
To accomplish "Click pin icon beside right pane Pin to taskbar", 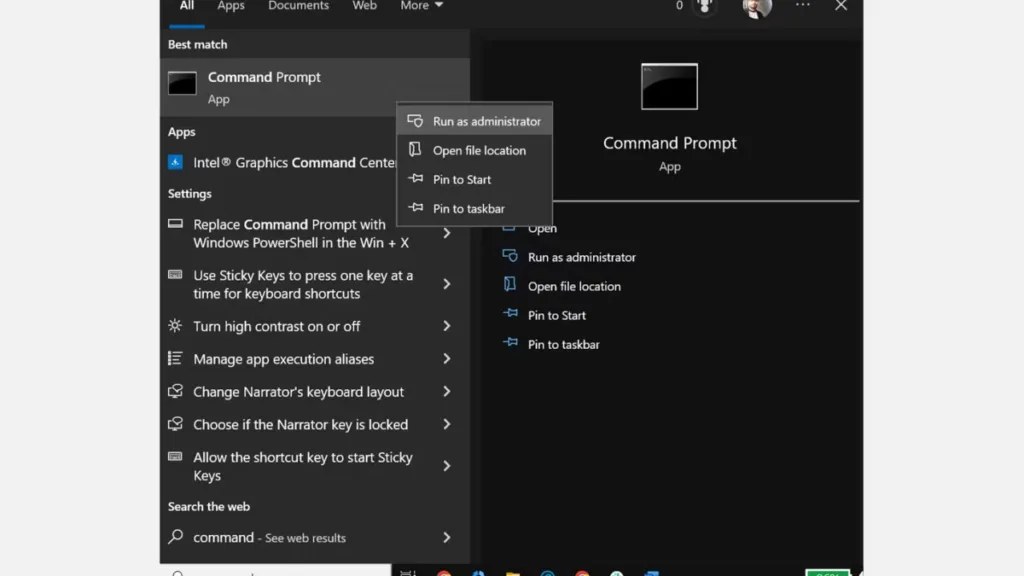I will 510,342.
